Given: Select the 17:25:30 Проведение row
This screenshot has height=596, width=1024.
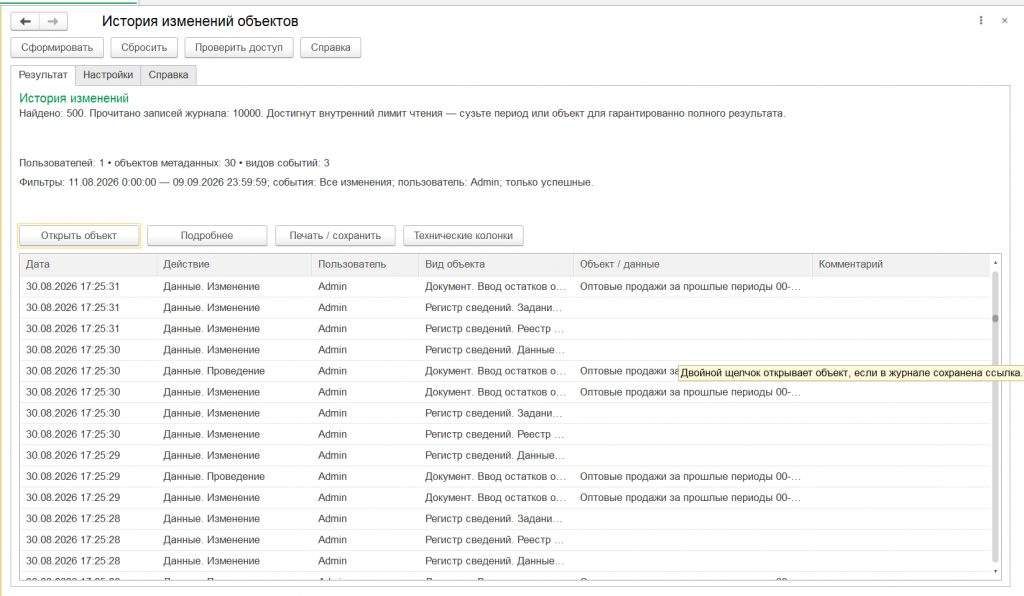Looking at the screenshot, I should click(x=505, y=371).
